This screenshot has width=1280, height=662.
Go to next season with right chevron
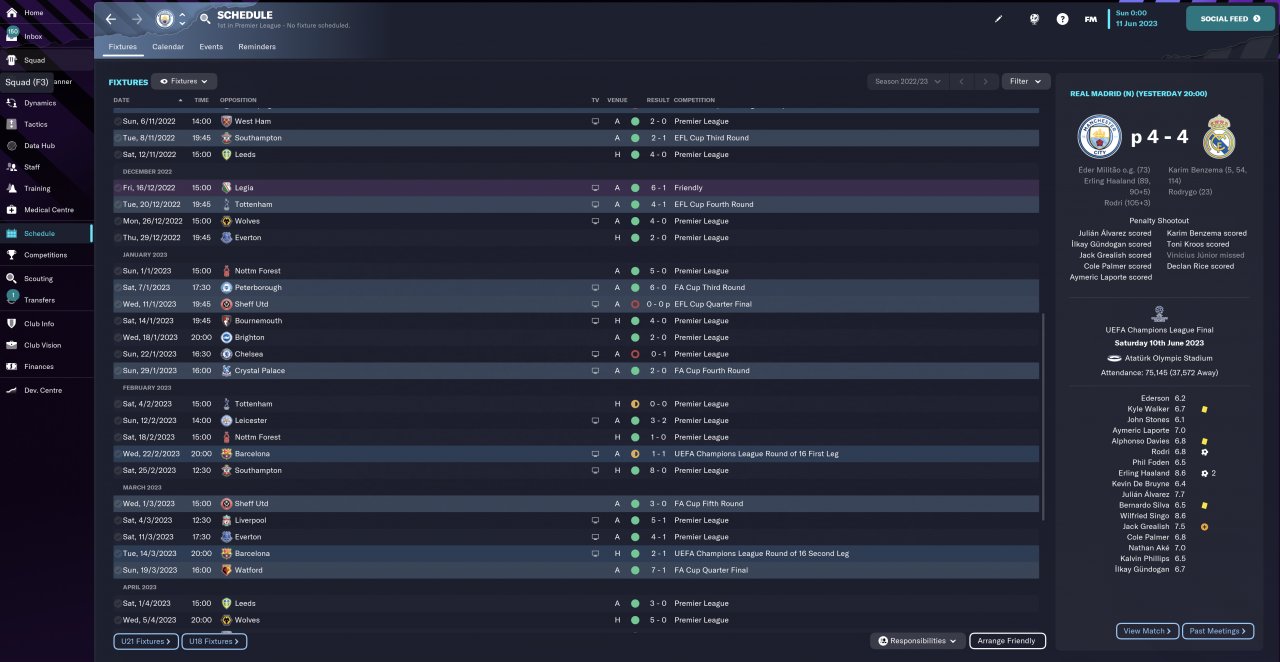pyautogui.click(x=986, y=81)
